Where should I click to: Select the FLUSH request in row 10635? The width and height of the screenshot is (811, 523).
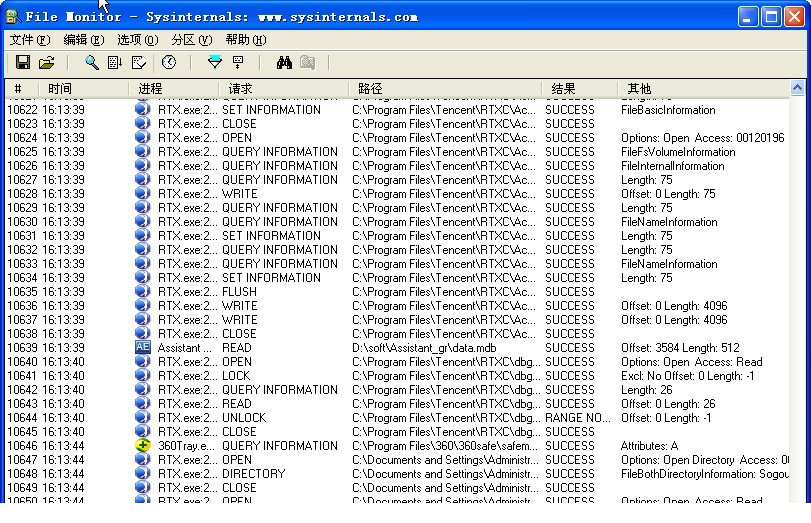tap(239, 291)
